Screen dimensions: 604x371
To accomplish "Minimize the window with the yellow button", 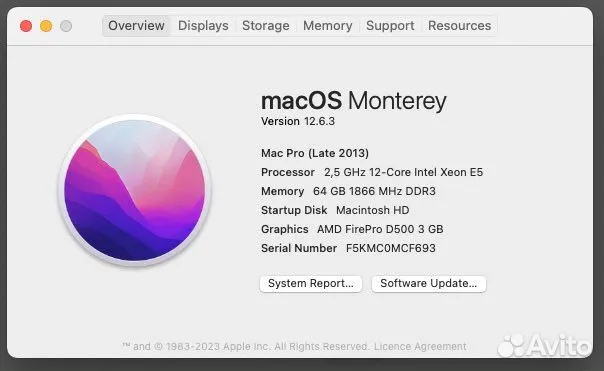I will coord(46,26).
